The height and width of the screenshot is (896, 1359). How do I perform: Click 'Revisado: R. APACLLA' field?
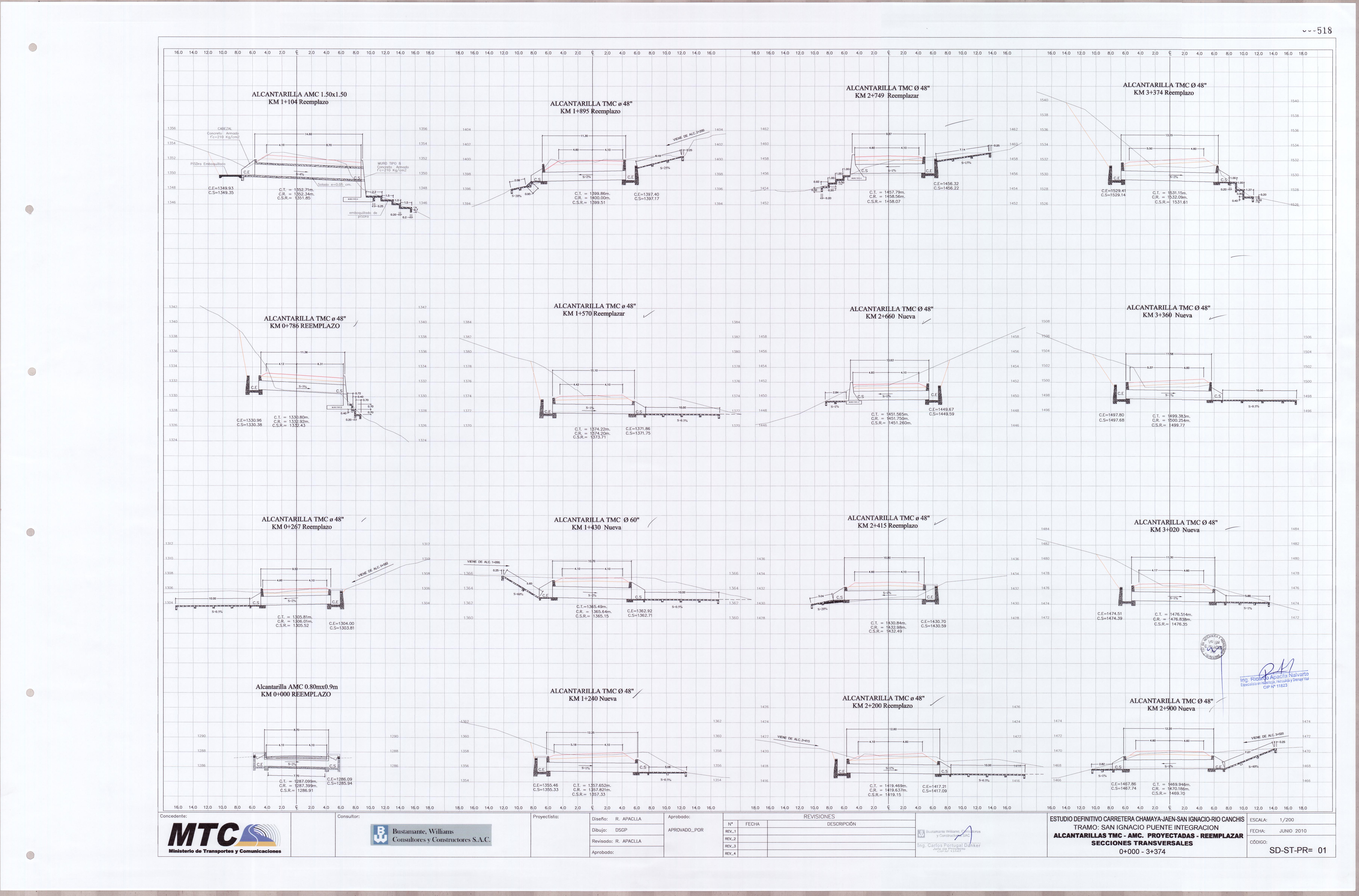click(x=617, y=841)
